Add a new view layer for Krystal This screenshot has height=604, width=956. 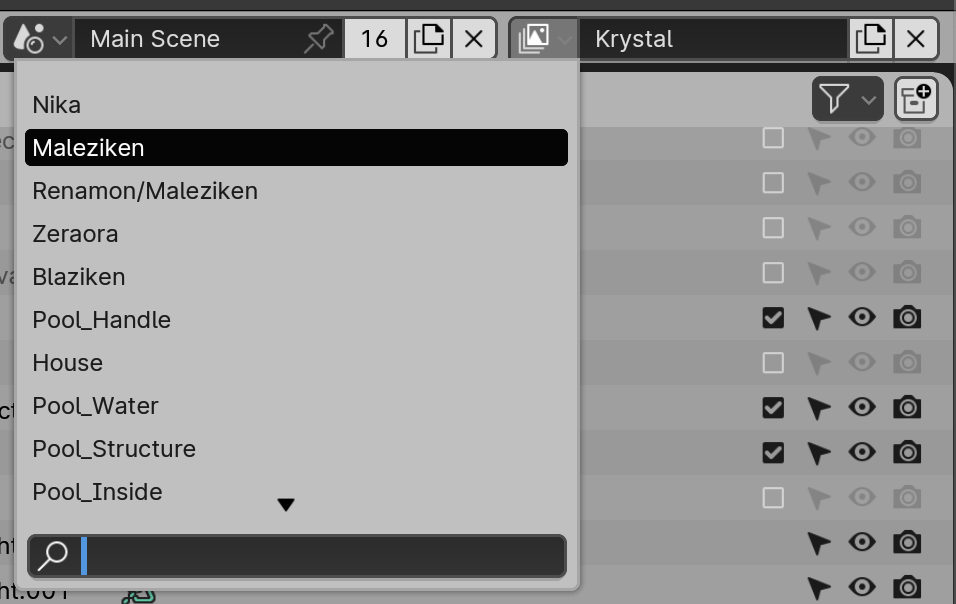pyautogui.click(x=871, y=39)
